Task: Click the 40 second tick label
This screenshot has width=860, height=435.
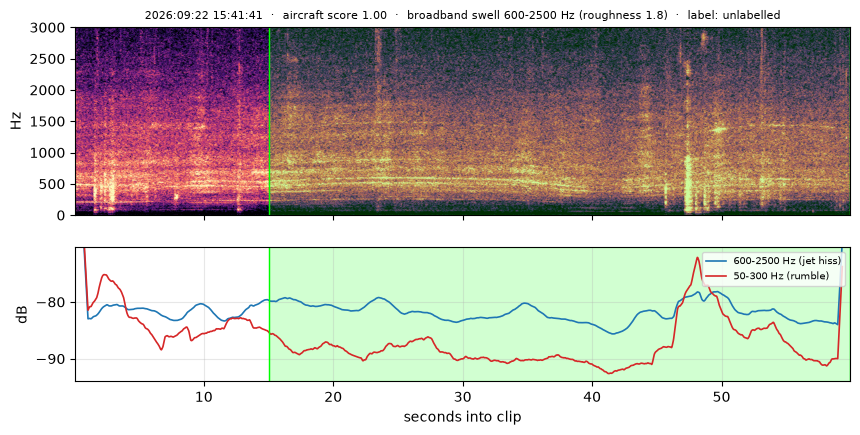Action: pyautogui.click(x=592, y=397)
